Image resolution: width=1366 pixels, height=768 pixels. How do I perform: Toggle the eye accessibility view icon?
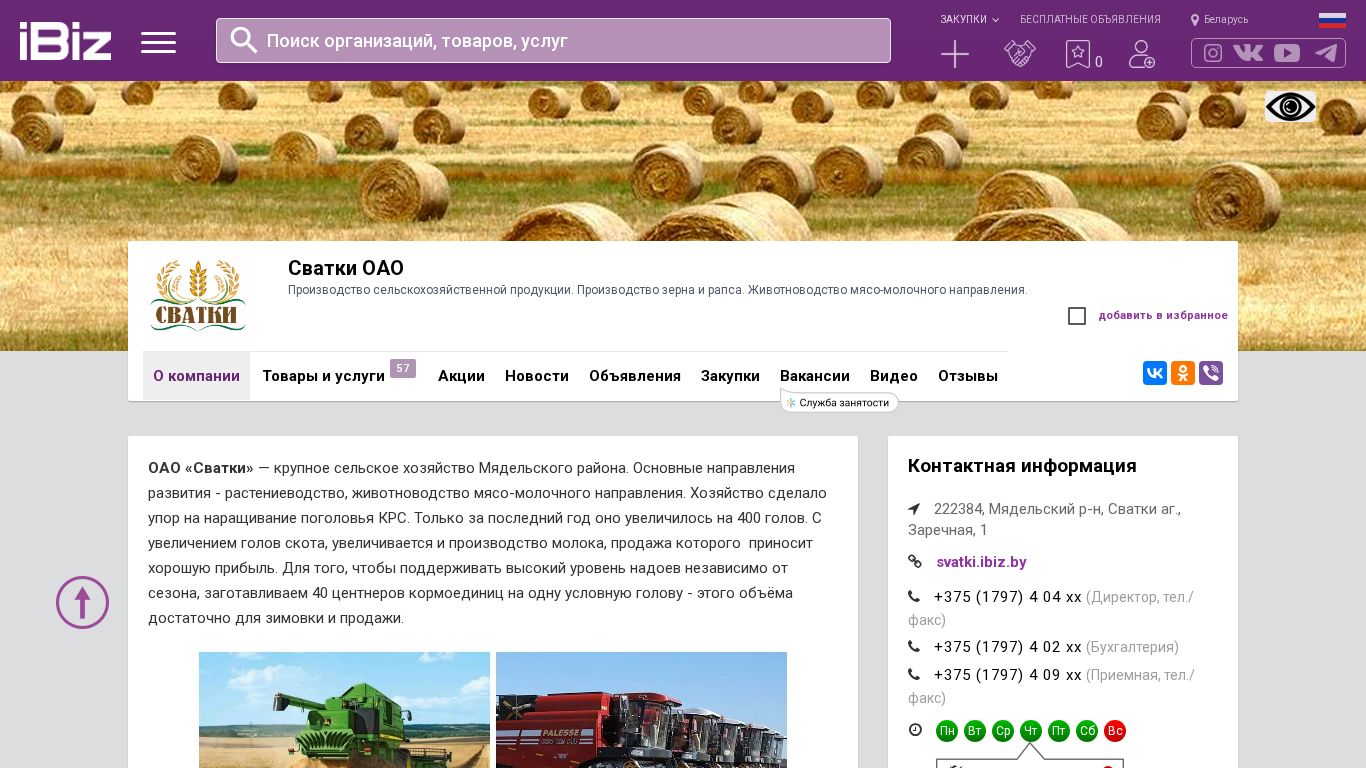click(1290, 107)
